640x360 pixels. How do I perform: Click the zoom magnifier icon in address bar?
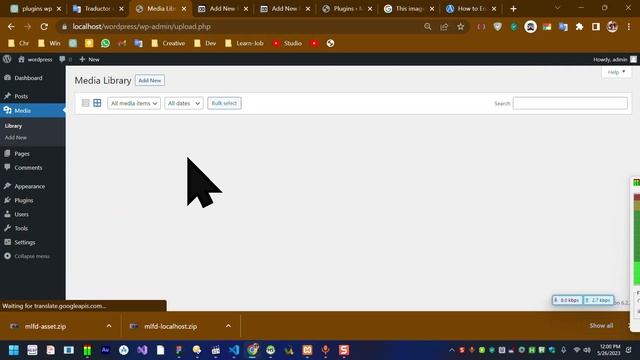point(428,27)
